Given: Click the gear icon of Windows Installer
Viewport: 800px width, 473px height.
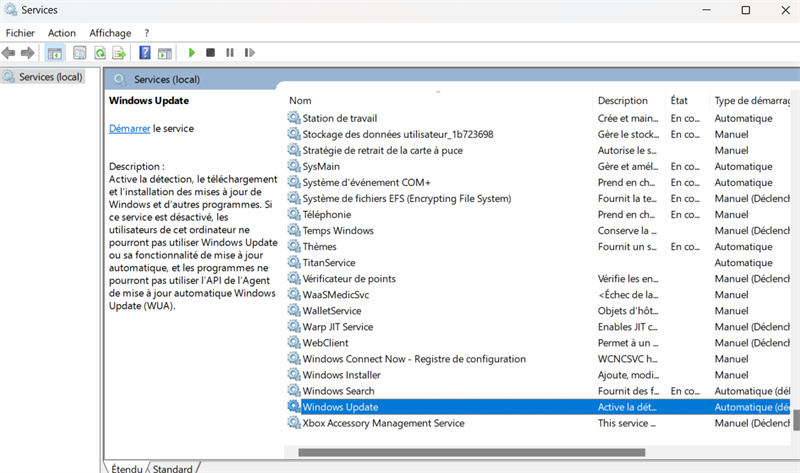Looking at the screenshot, I should pyautogui.click(x=294, y=375).
